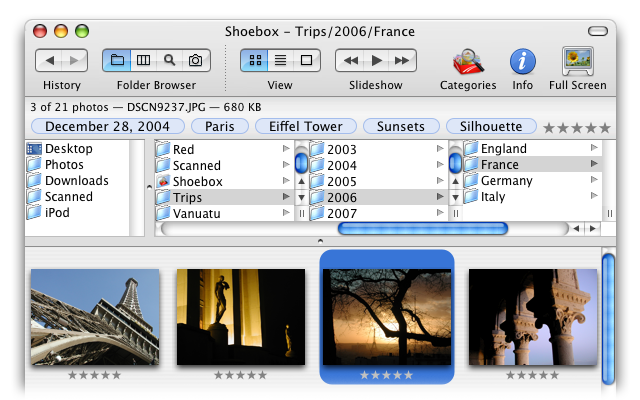Image resolution: width=640 pixels, height=400 pixels.
Task: Click the Sunsets category tag
Action: (401, 126)
